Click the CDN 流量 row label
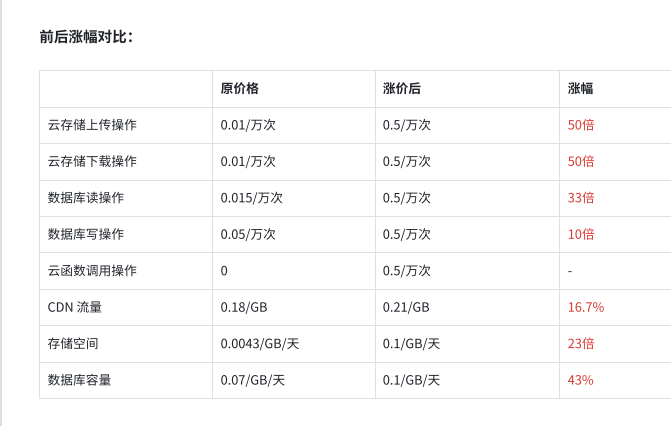Image resolution: width=671 pixels, height=426 pixels. click(x=74, y=307)
